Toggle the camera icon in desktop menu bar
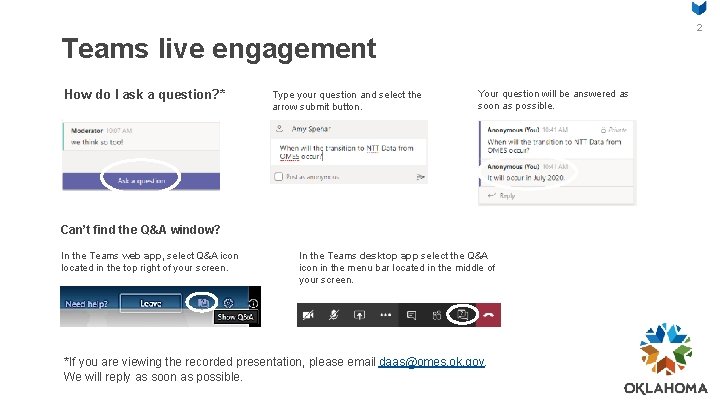720x405 pixels. click(308, 315)
